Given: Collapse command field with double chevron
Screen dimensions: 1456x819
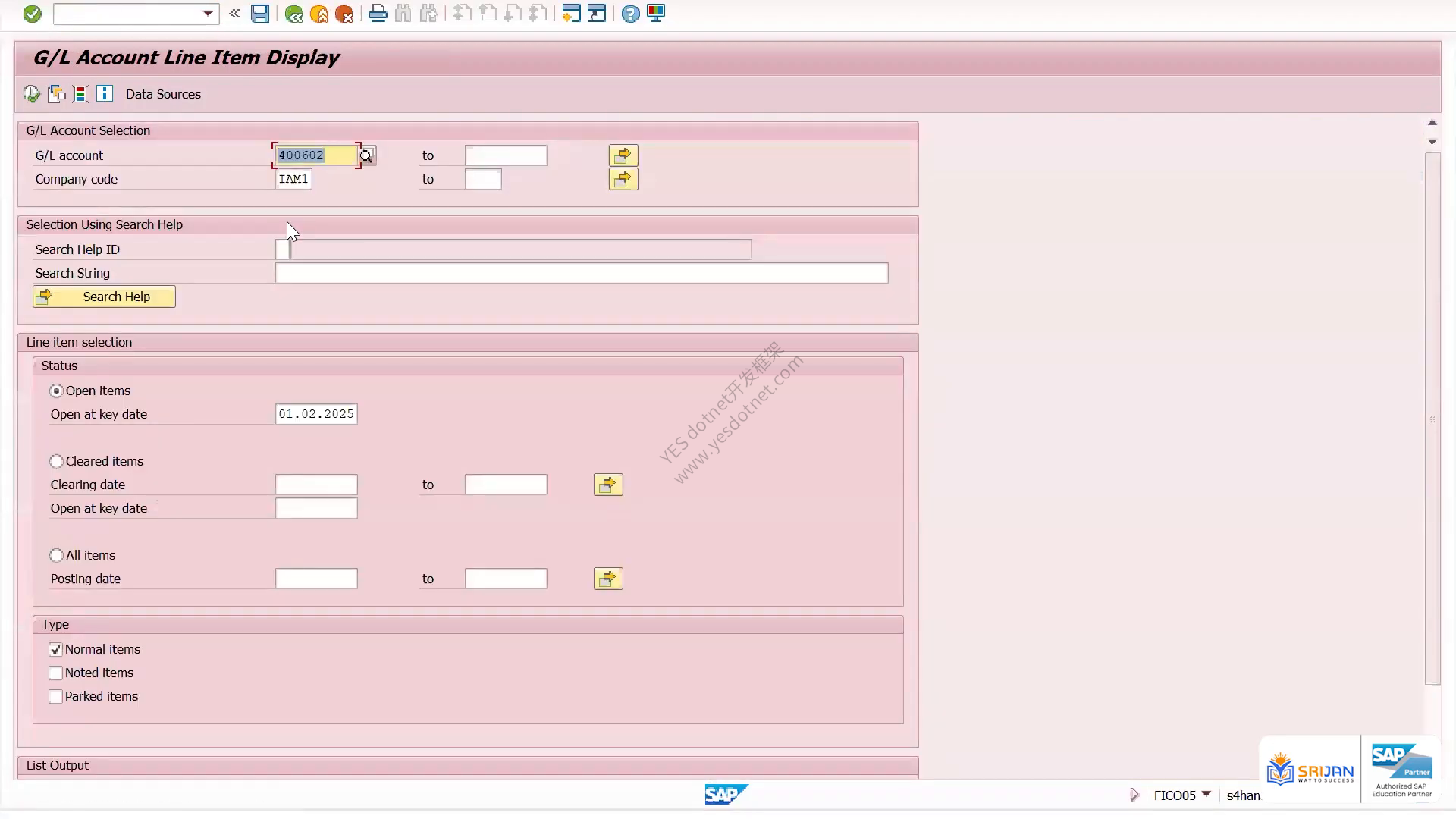Looking at the screenshot, I should [x=234, y=14].
